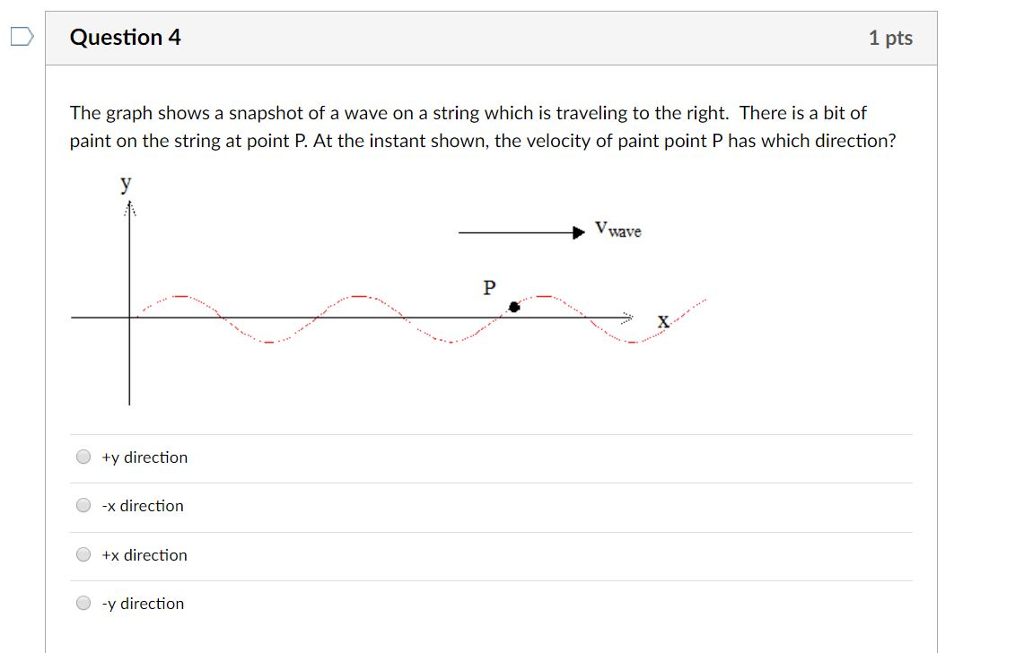The width and height of the screenshot is (1024, 653).
Task: Click the x-axis arrowhead on the graph
Action: pos(628,316)
